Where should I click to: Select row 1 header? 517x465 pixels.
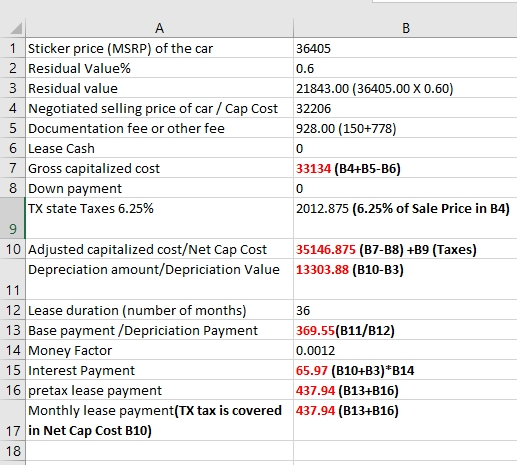(13, 48)
